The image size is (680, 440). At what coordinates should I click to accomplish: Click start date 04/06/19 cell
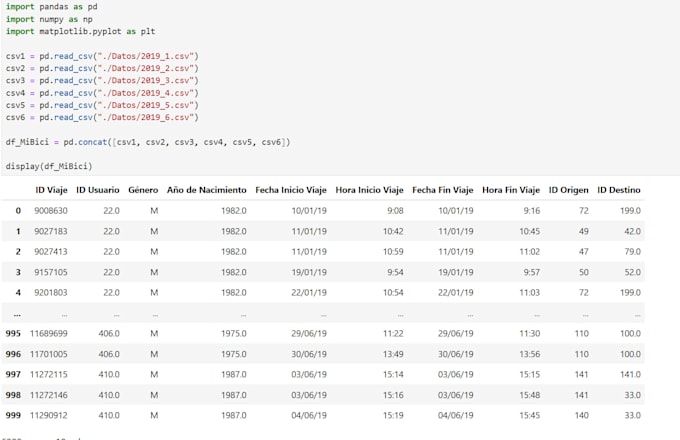pyautogui.click(x=309, y=415)
